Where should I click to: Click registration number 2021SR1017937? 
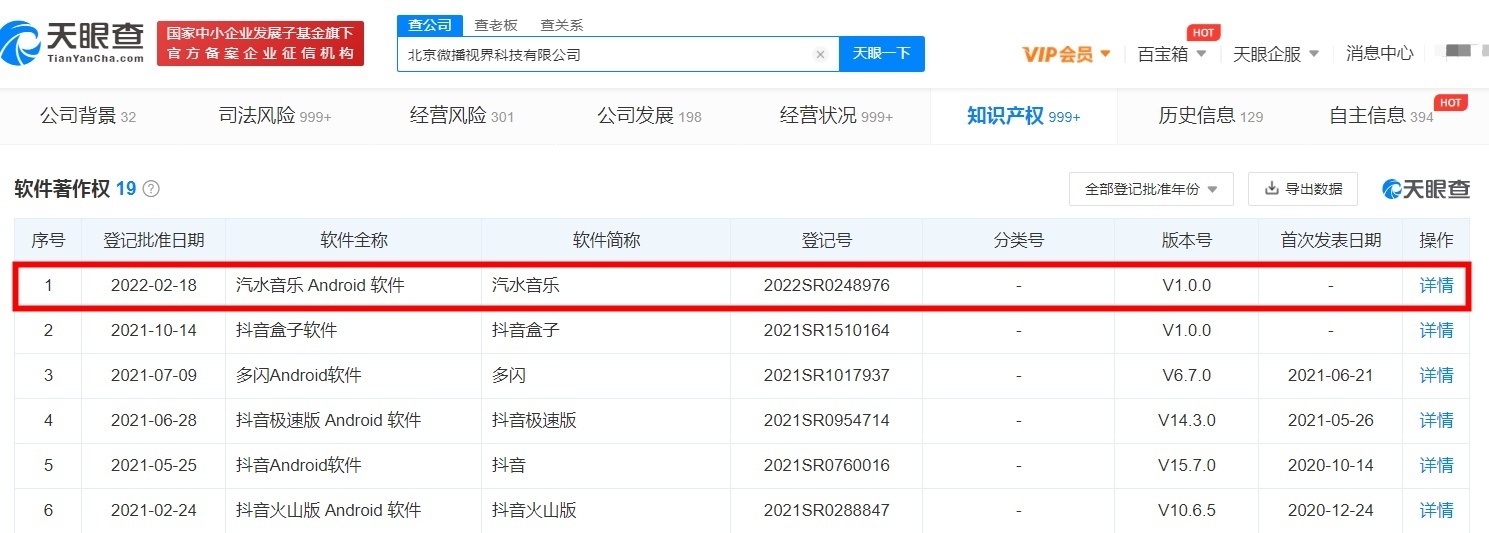pyautogui.click(x=826, y=375)
